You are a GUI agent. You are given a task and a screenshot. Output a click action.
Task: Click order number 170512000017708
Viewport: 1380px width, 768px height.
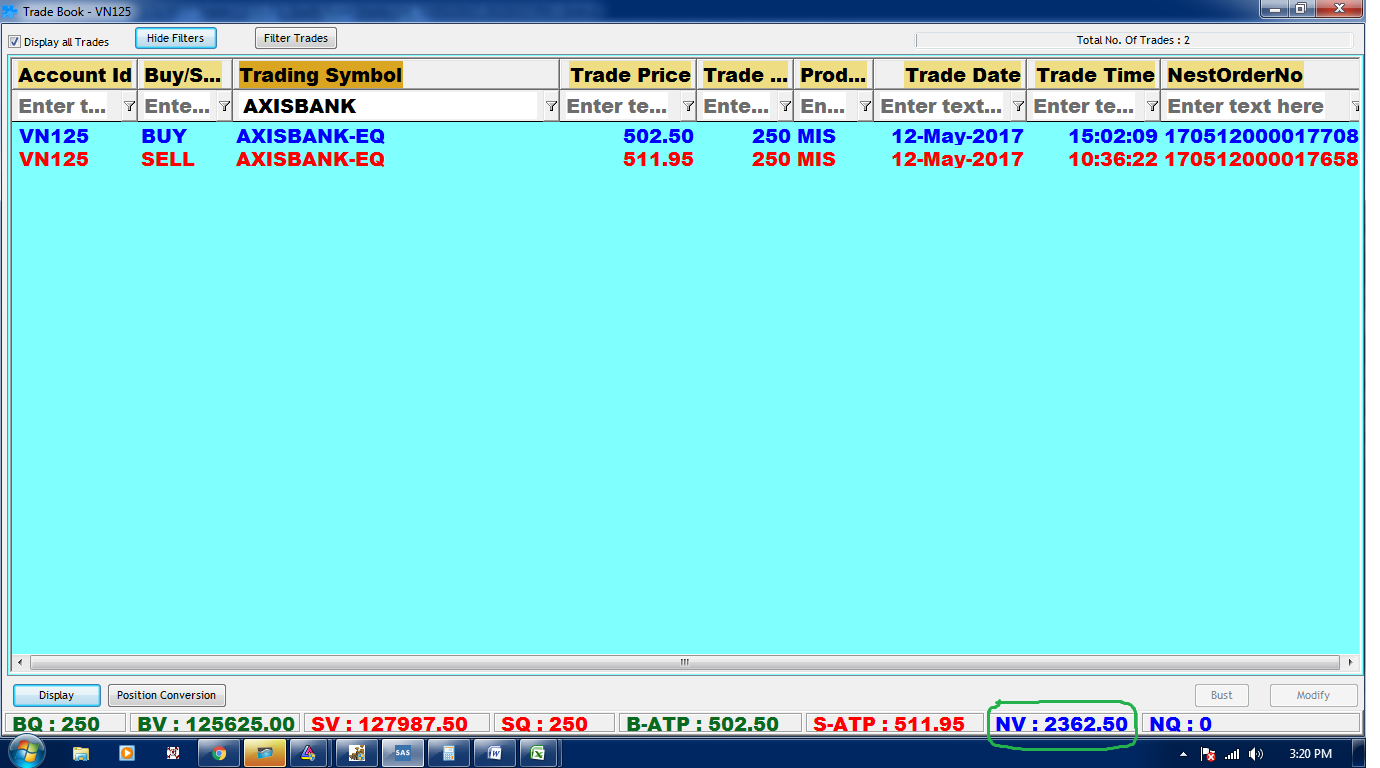point(1262,136)
